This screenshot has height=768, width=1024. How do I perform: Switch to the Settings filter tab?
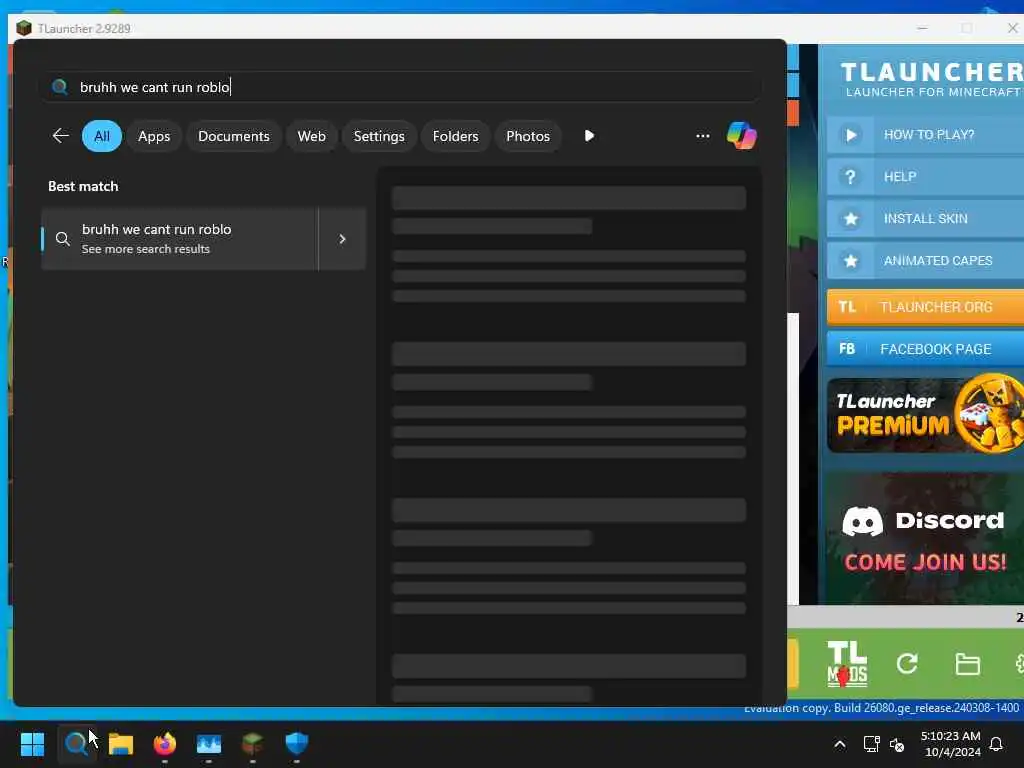379,136
